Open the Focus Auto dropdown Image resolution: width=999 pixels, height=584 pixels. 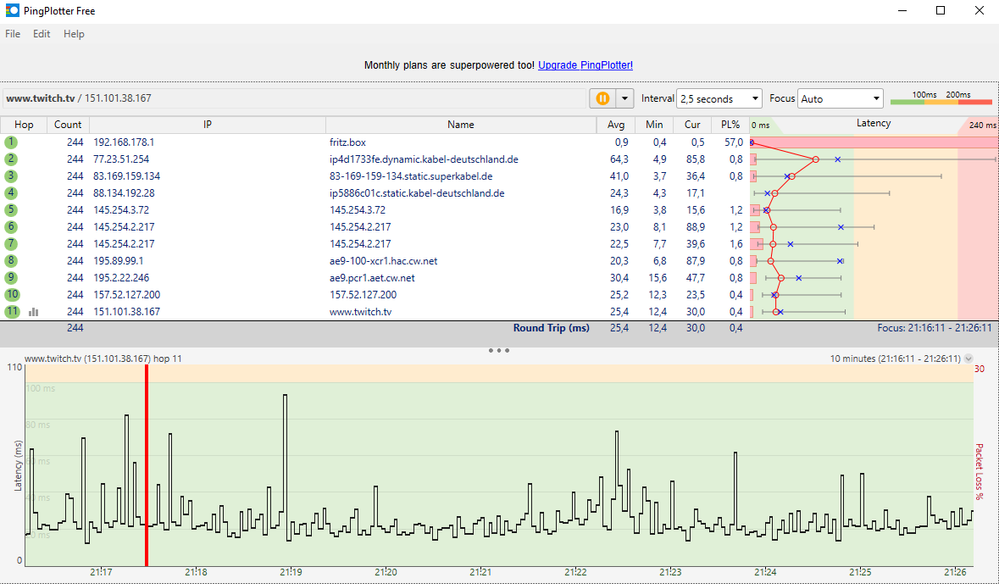840,99
